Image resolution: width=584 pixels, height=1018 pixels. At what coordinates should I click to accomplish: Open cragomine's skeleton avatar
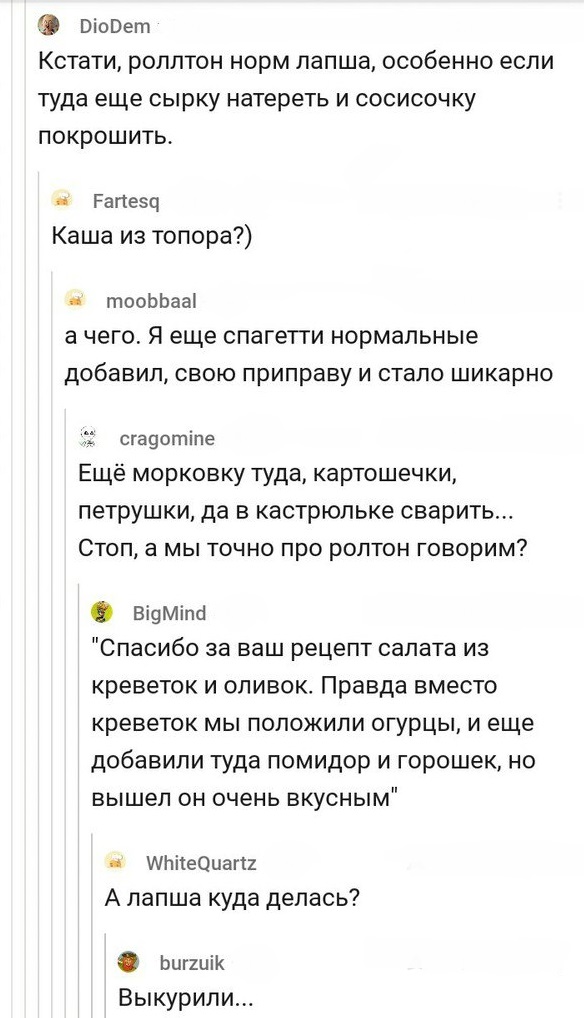pyautogui.click(x=88, y=439)
